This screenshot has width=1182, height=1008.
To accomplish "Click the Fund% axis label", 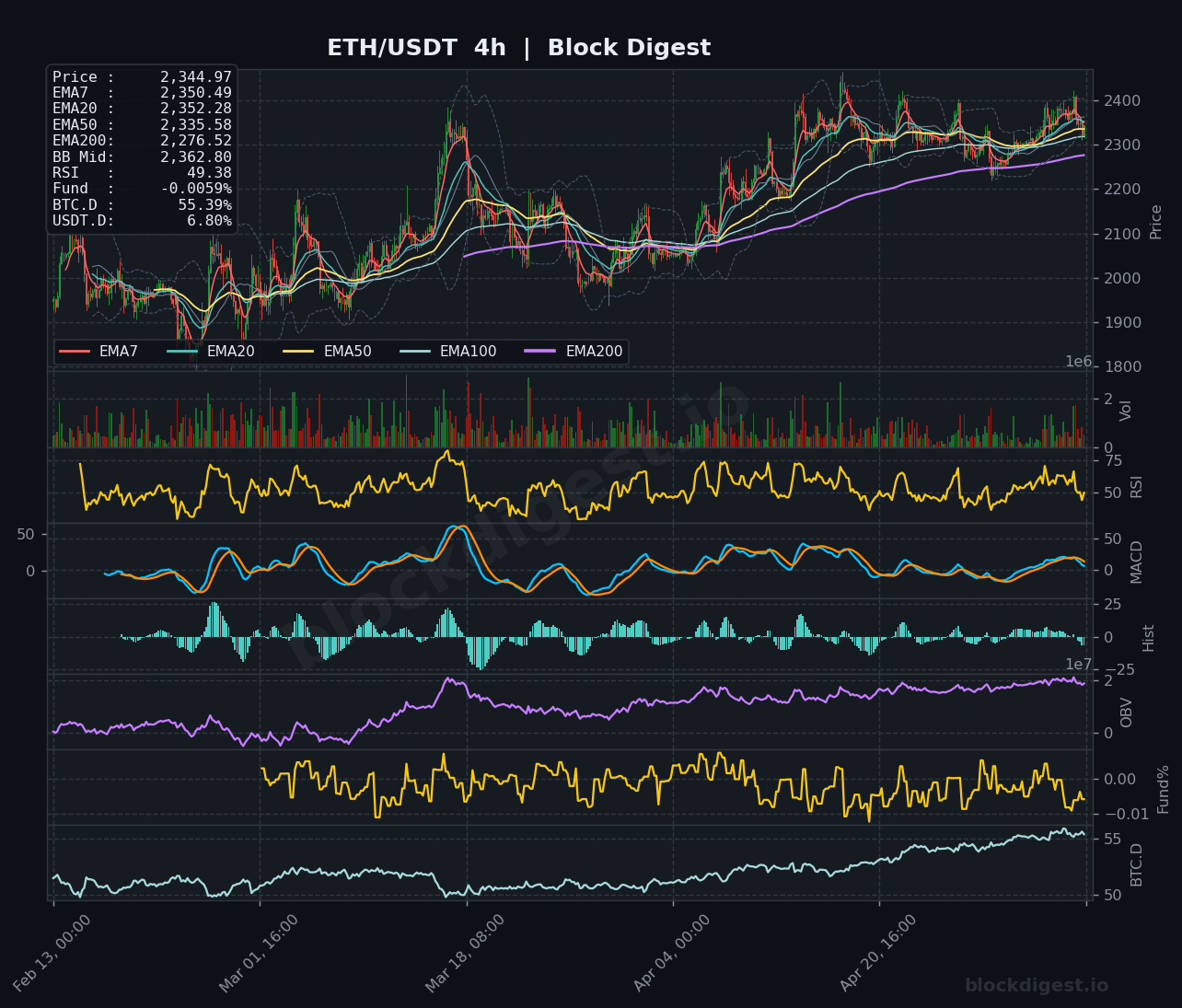I will pos(1164,789).
